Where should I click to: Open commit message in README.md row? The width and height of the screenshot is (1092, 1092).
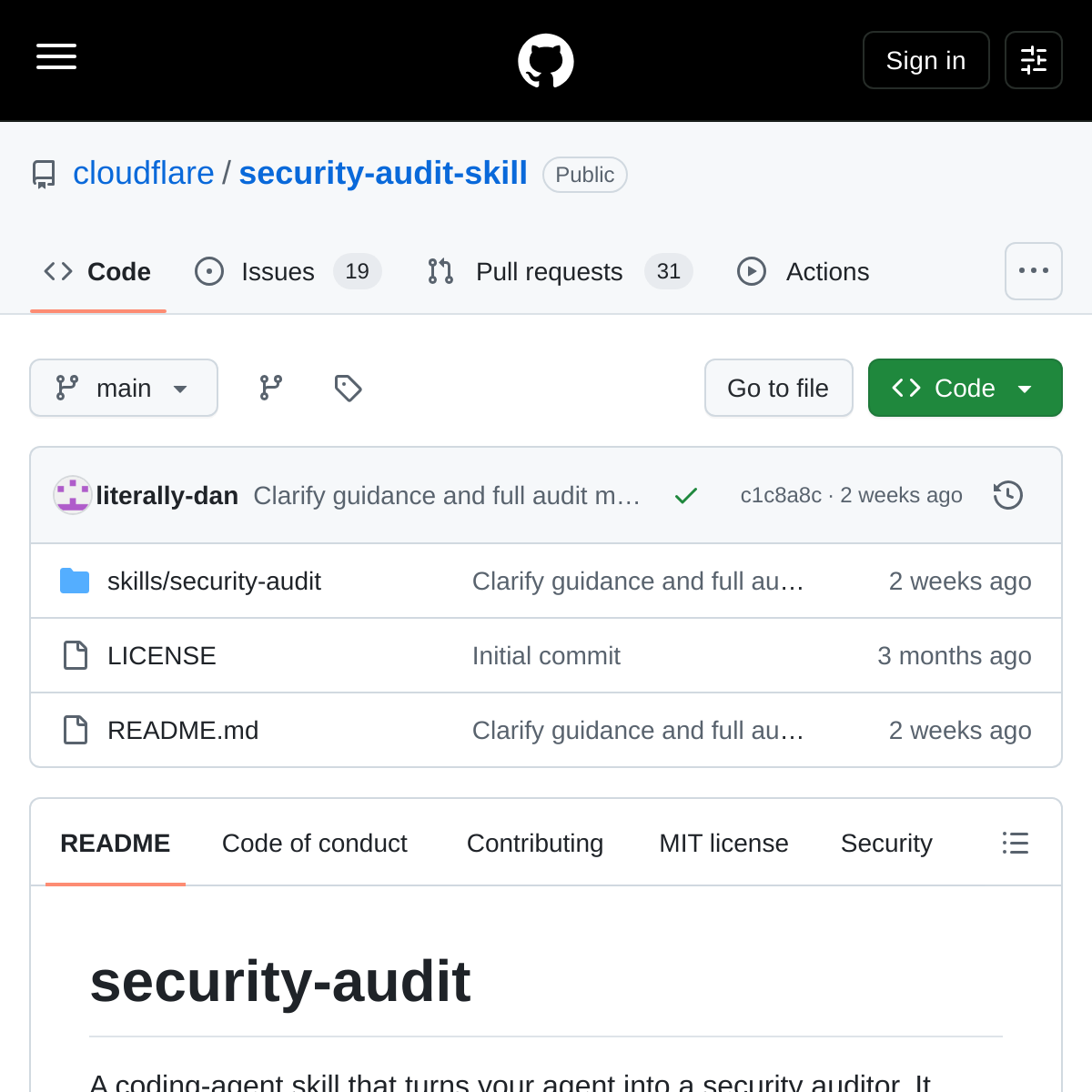[638, 730]
